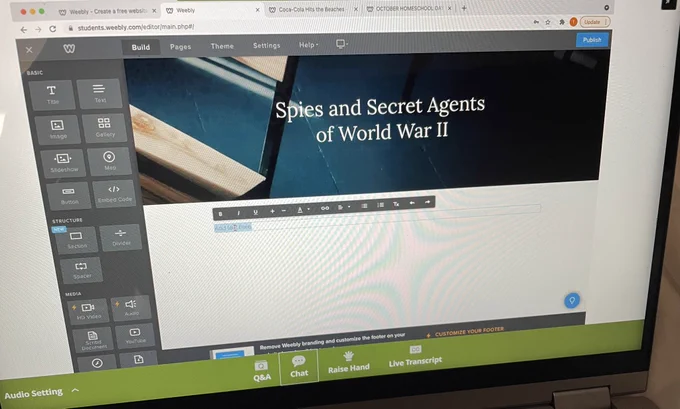Expand the Help menu

coord(308,45)
